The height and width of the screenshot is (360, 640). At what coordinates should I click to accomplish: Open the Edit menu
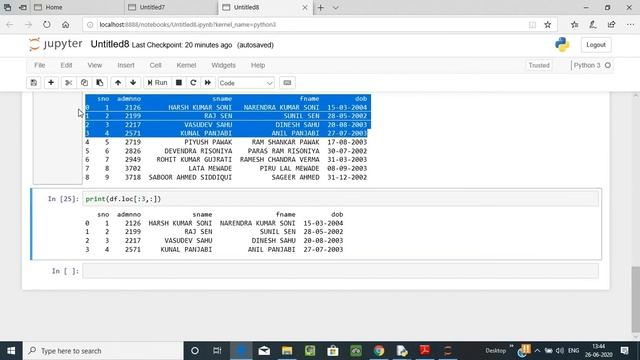coord(66,65)
